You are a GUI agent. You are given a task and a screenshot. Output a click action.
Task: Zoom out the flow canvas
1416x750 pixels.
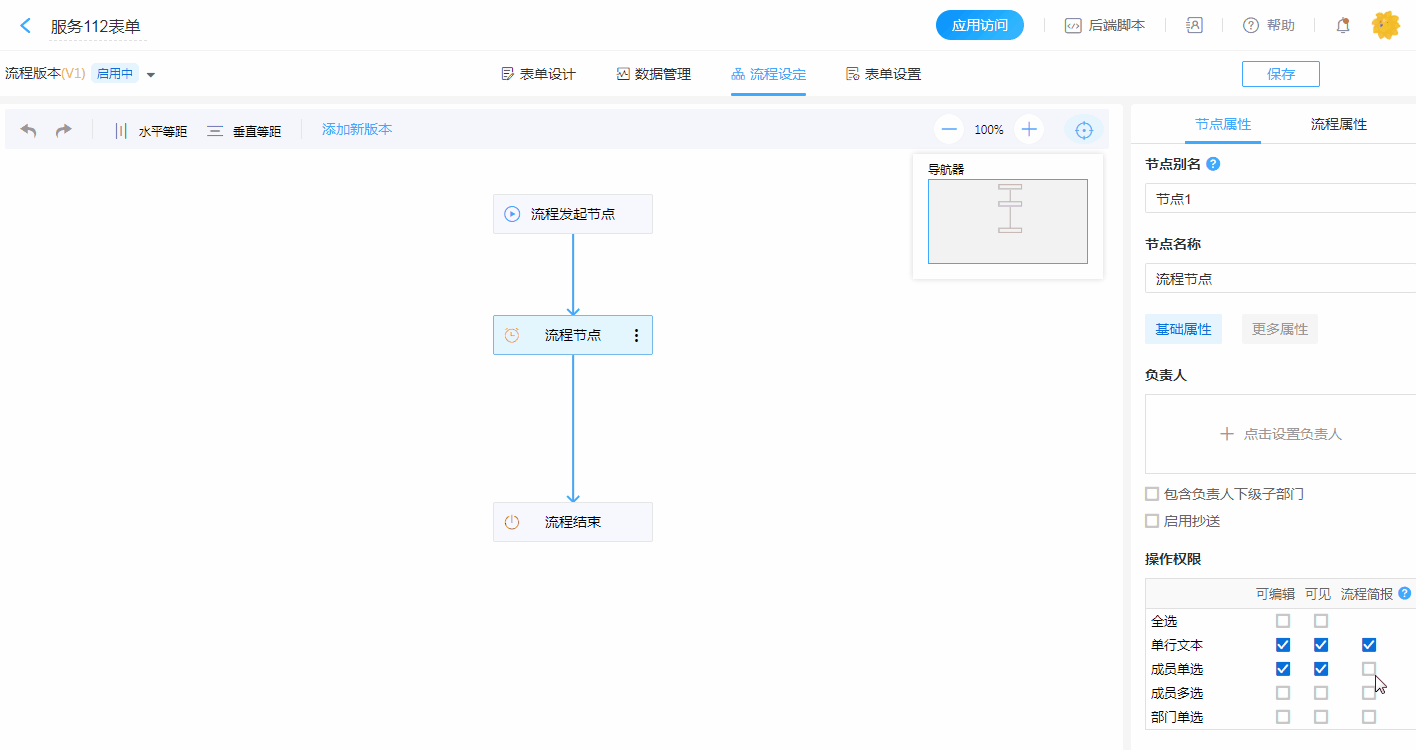tap(949, 129)
